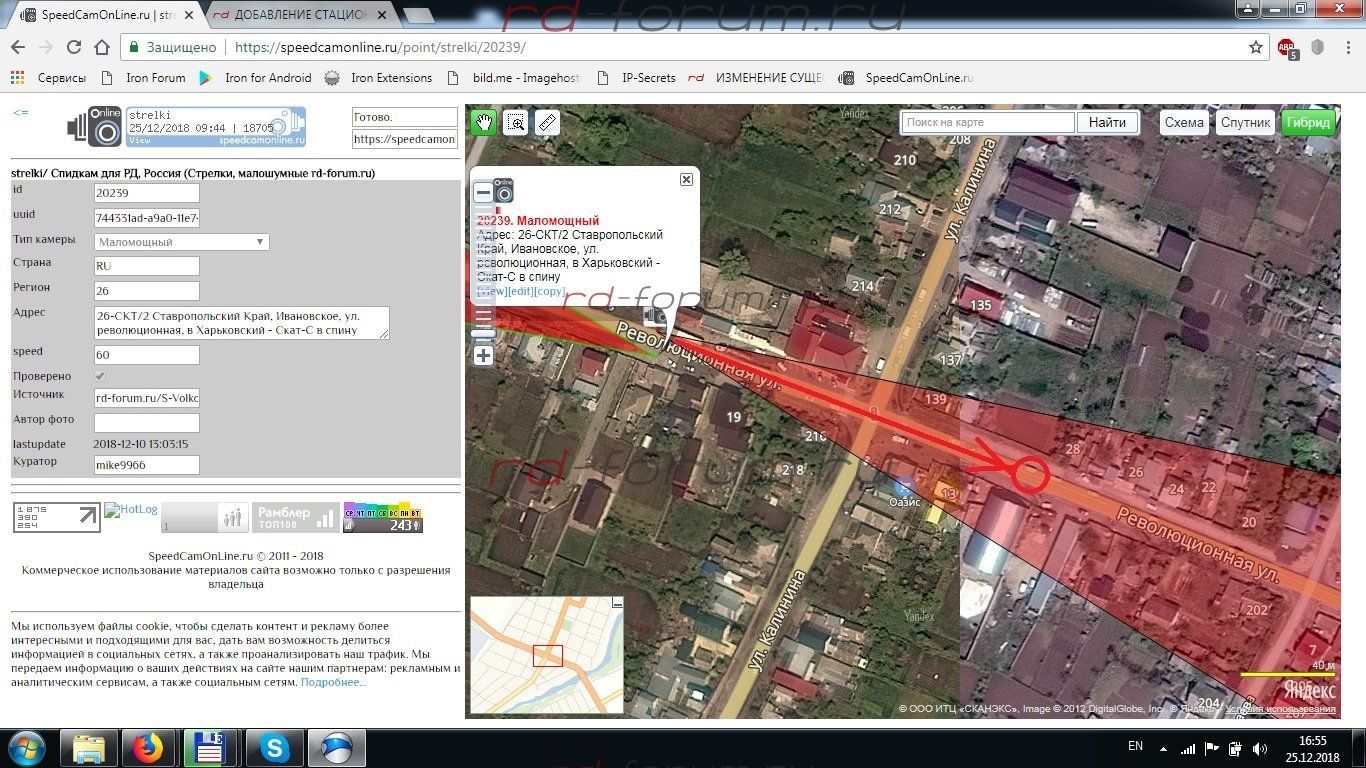
Task: Click into Поиск на карте search field
Action: click(x=988, y=122)
